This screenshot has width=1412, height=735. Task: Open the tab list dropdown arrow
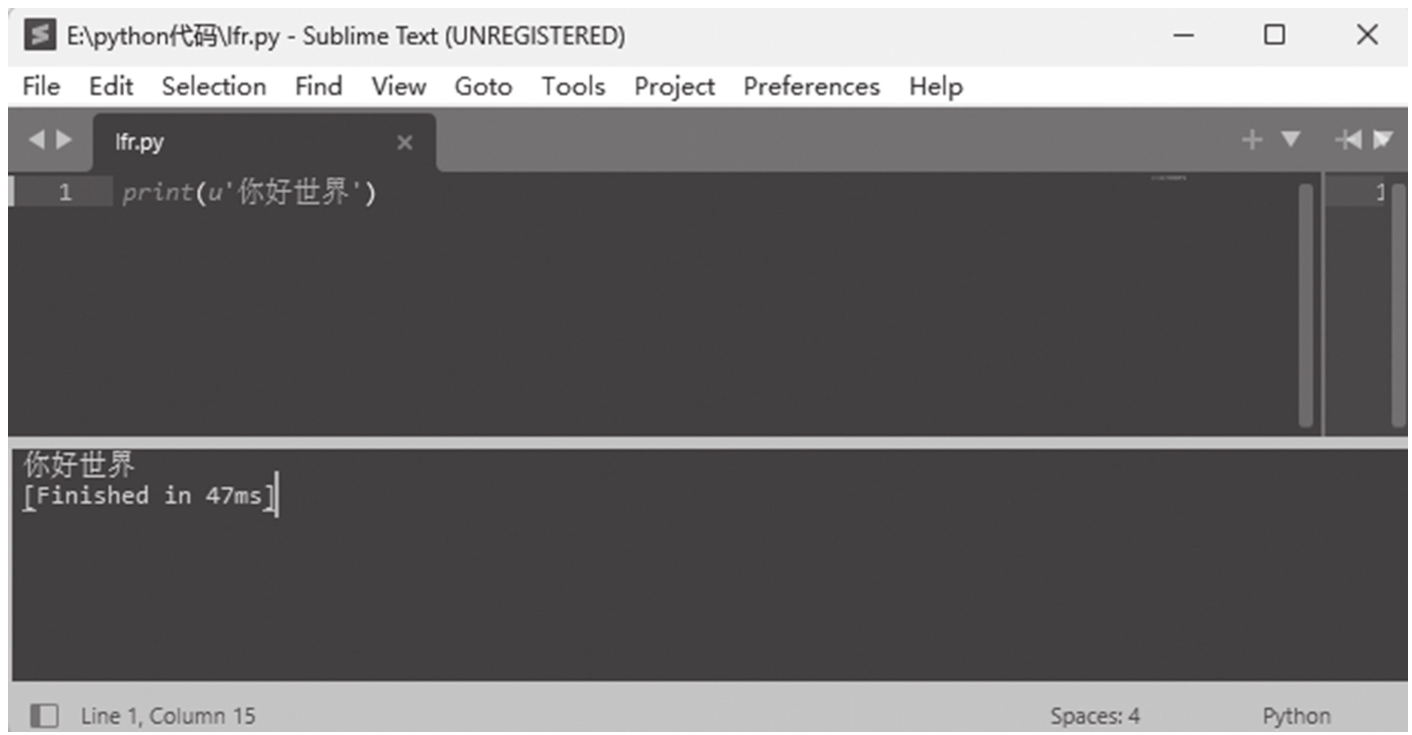(x=1290, y=141)
